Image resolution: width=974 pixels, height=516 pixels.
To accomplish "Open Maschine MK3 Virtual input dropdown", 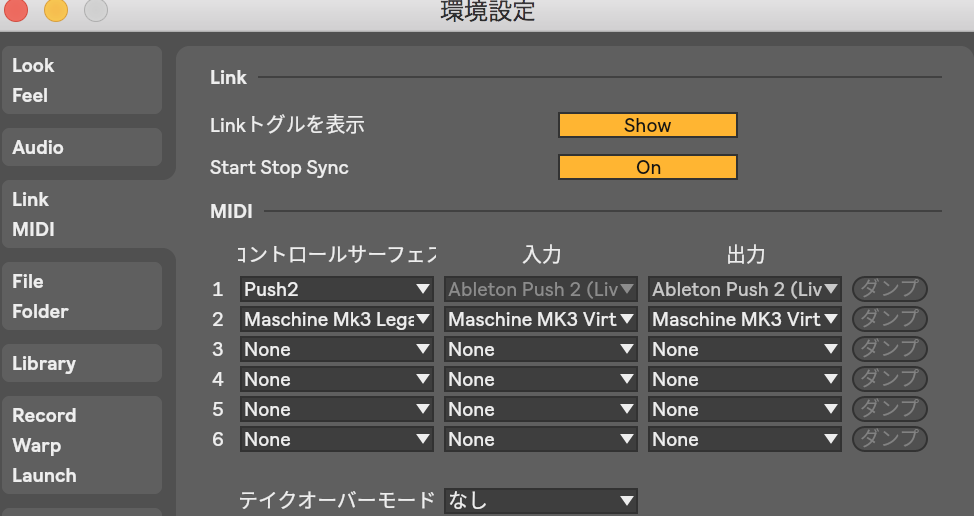I will [541, 319].
